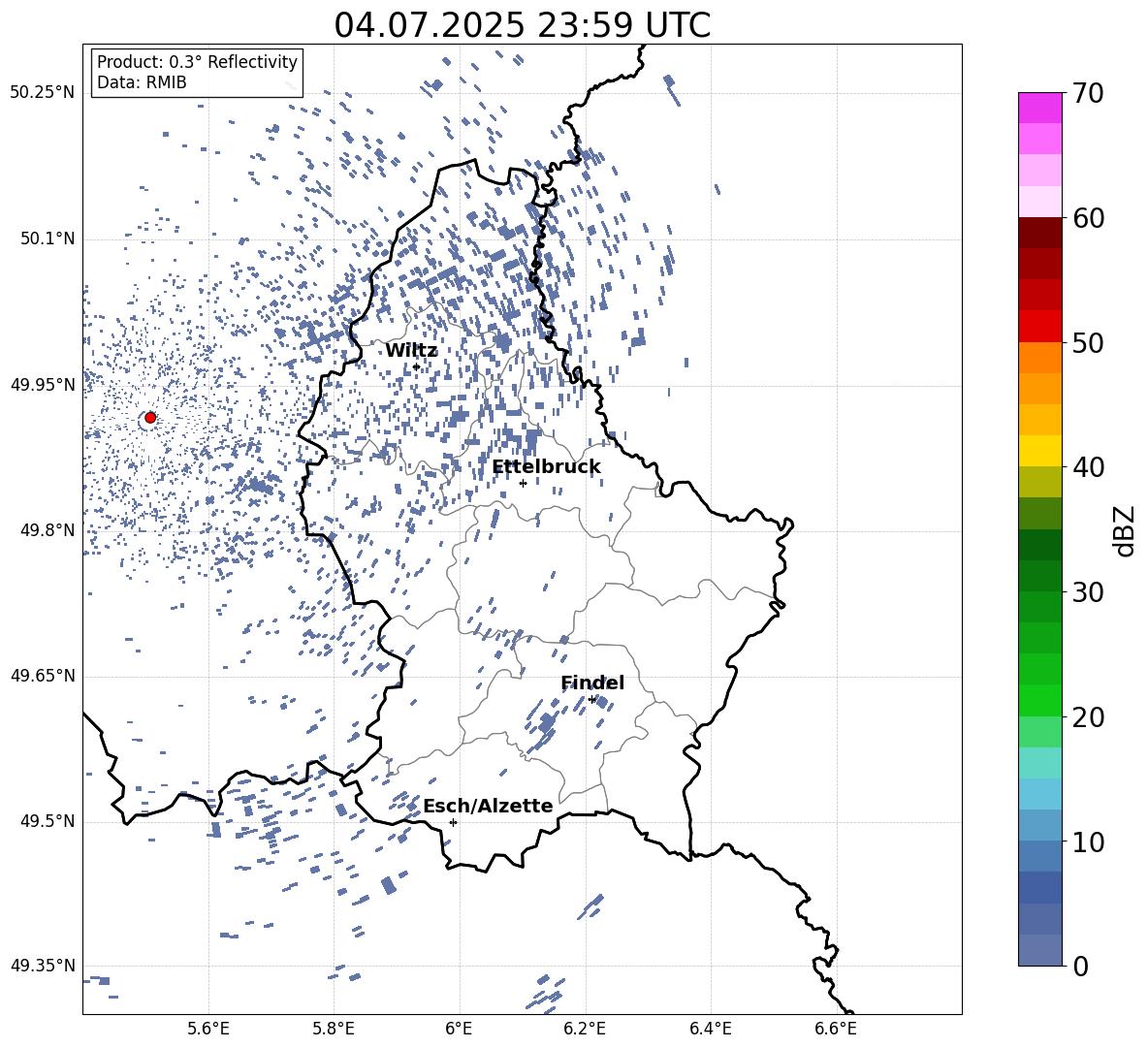1148x1048 pixels.
Task: Click the 6.6°E longitude label
Action: (836, 1030)
